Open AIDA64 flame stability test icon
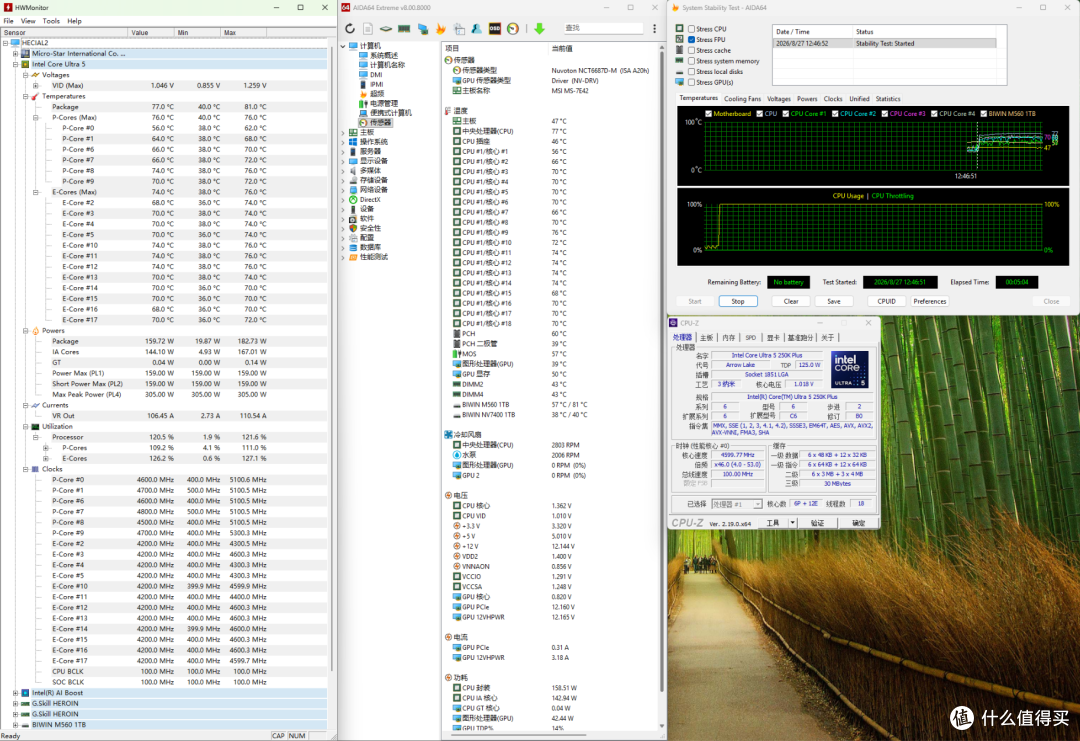Screen dimensions: 1080x741 (441, 28)
